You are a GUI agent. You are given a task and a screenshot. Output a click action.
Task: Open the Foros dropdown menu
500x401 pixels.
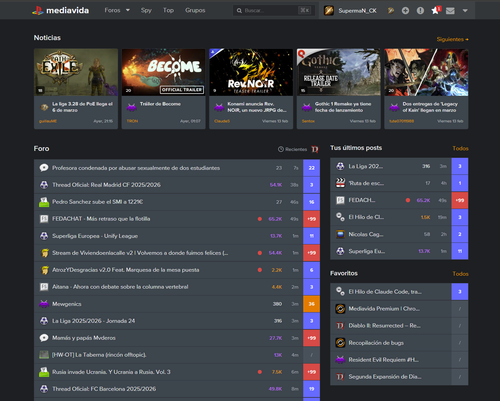point(117,10)
